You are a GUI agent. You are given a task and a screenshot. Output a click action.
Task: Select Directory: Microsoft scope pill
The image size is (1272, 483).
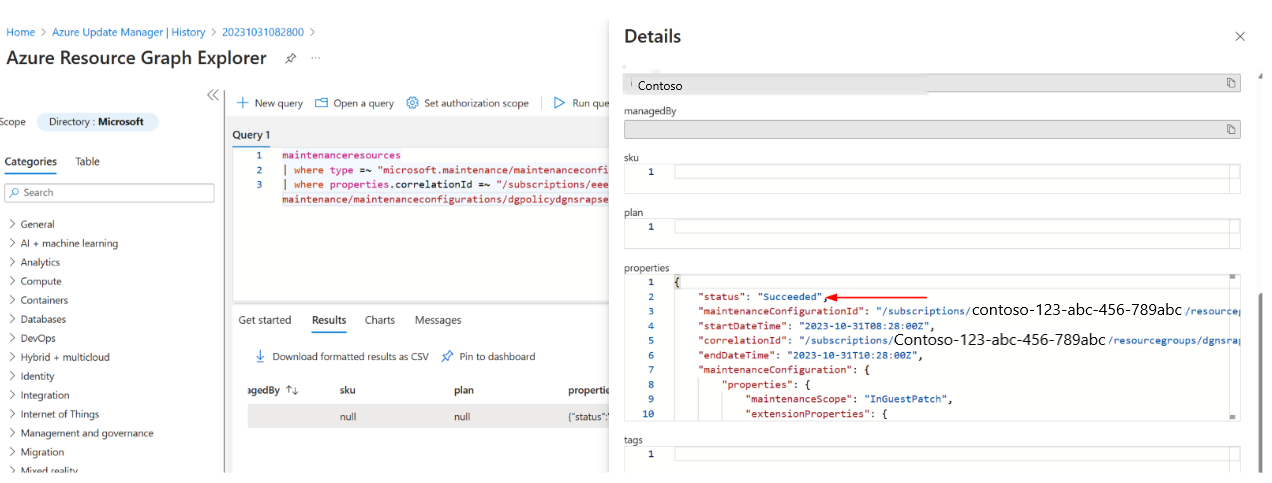click(x=97, y=122)
